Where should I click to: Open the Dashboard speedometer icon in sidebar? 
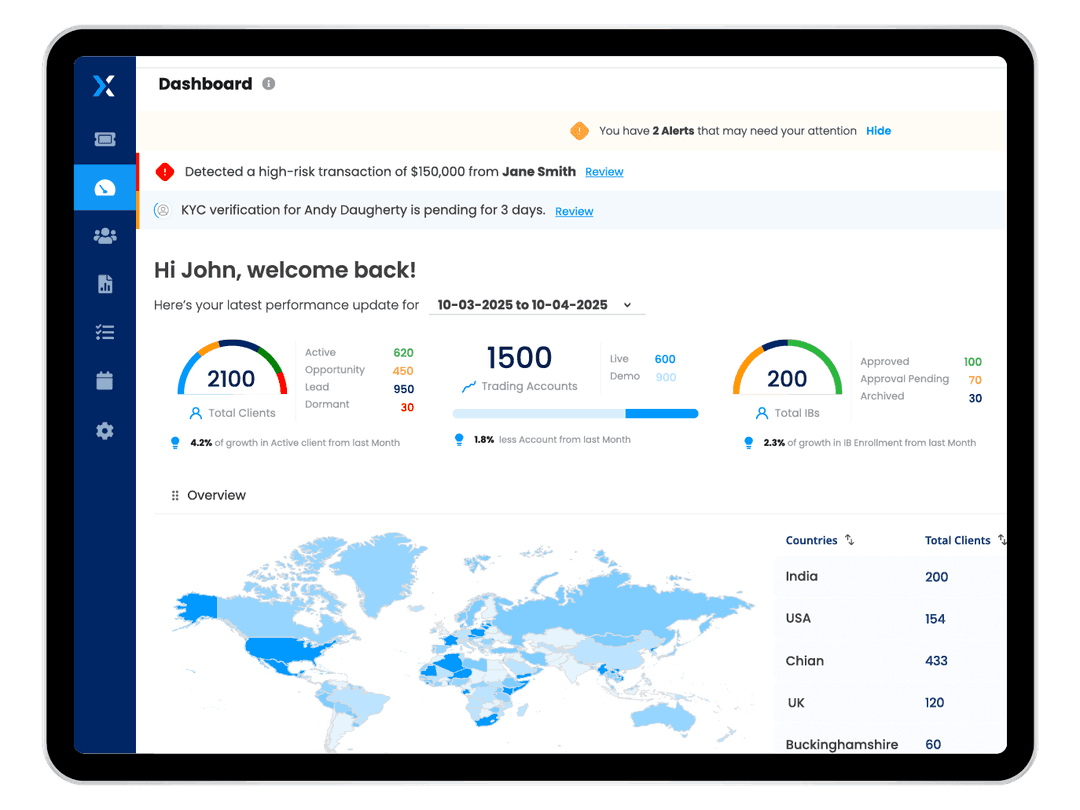[105, 187]
